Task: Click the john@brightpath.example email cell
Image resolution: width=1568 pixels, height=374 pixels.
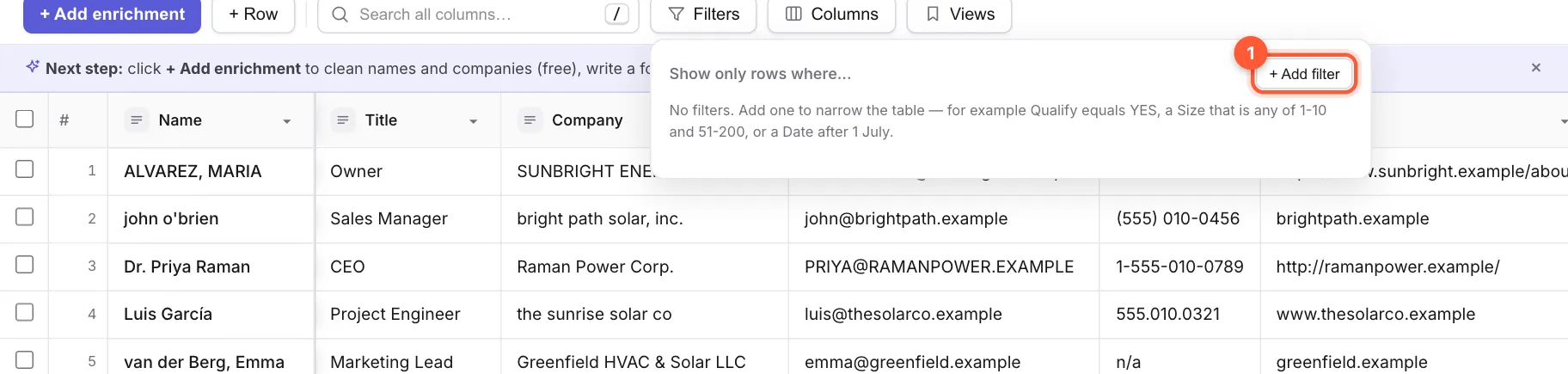Action: [944, 218]
